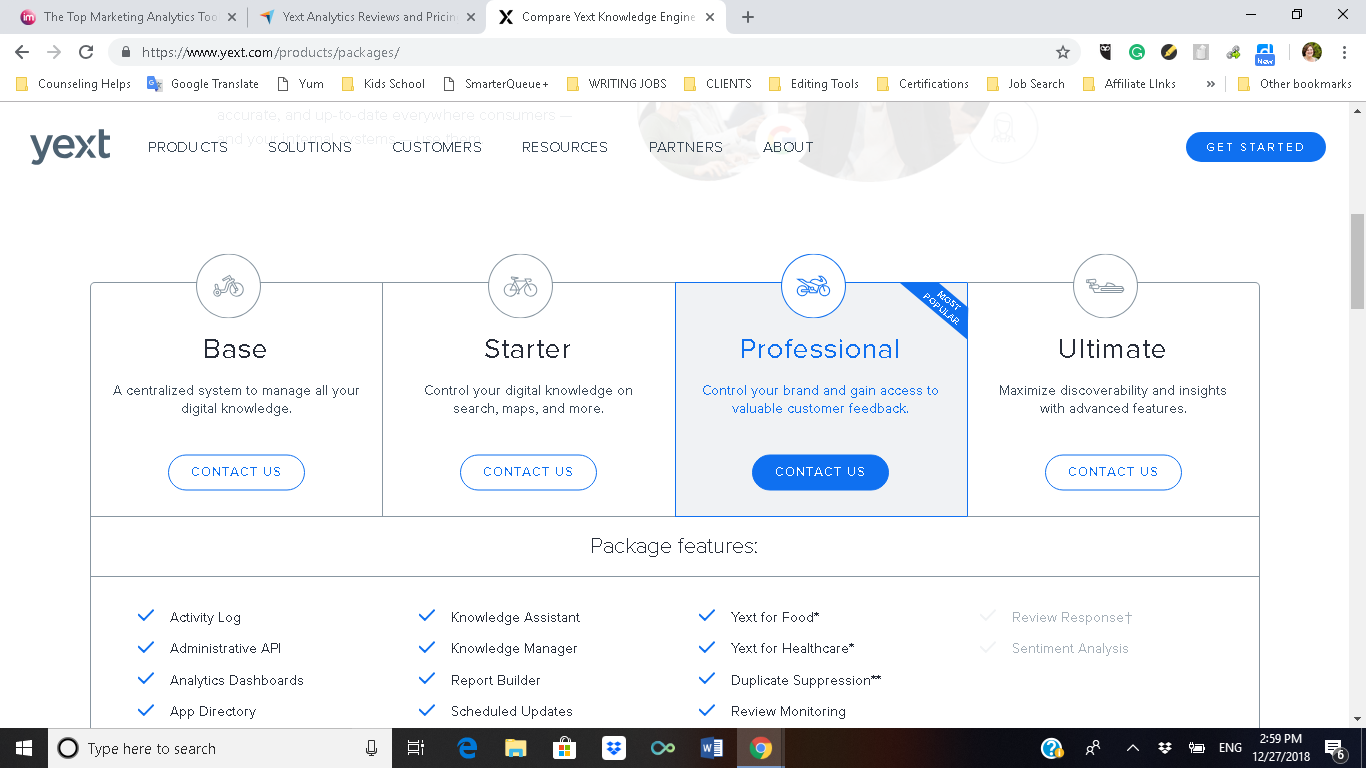Bookmark this page with star icon
The height and width of the screenshot is (768, 1366).
[x=1063, y=52]
